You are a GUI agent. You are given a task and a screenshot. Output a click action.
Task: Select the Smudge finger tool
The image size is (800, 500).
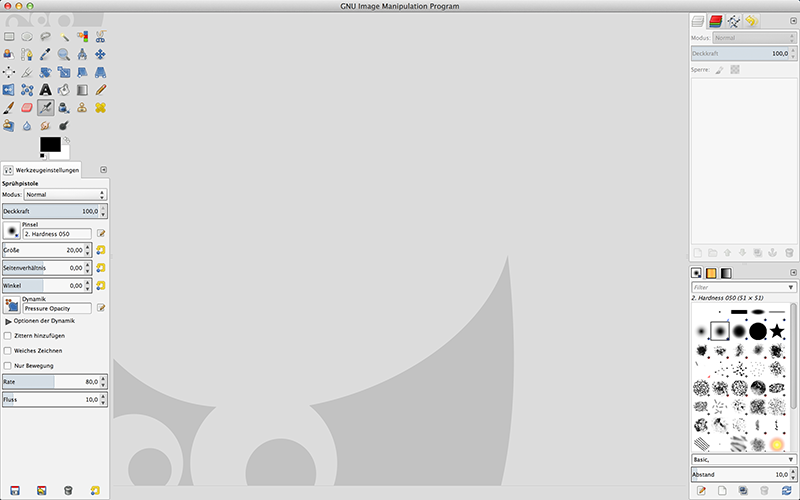45,126
